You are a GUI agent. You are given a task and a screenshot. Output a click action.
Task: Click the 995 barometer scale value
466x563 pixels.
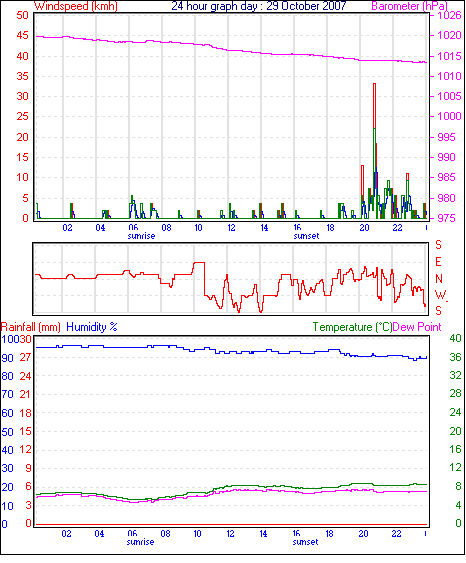click(x=446, y=137)
